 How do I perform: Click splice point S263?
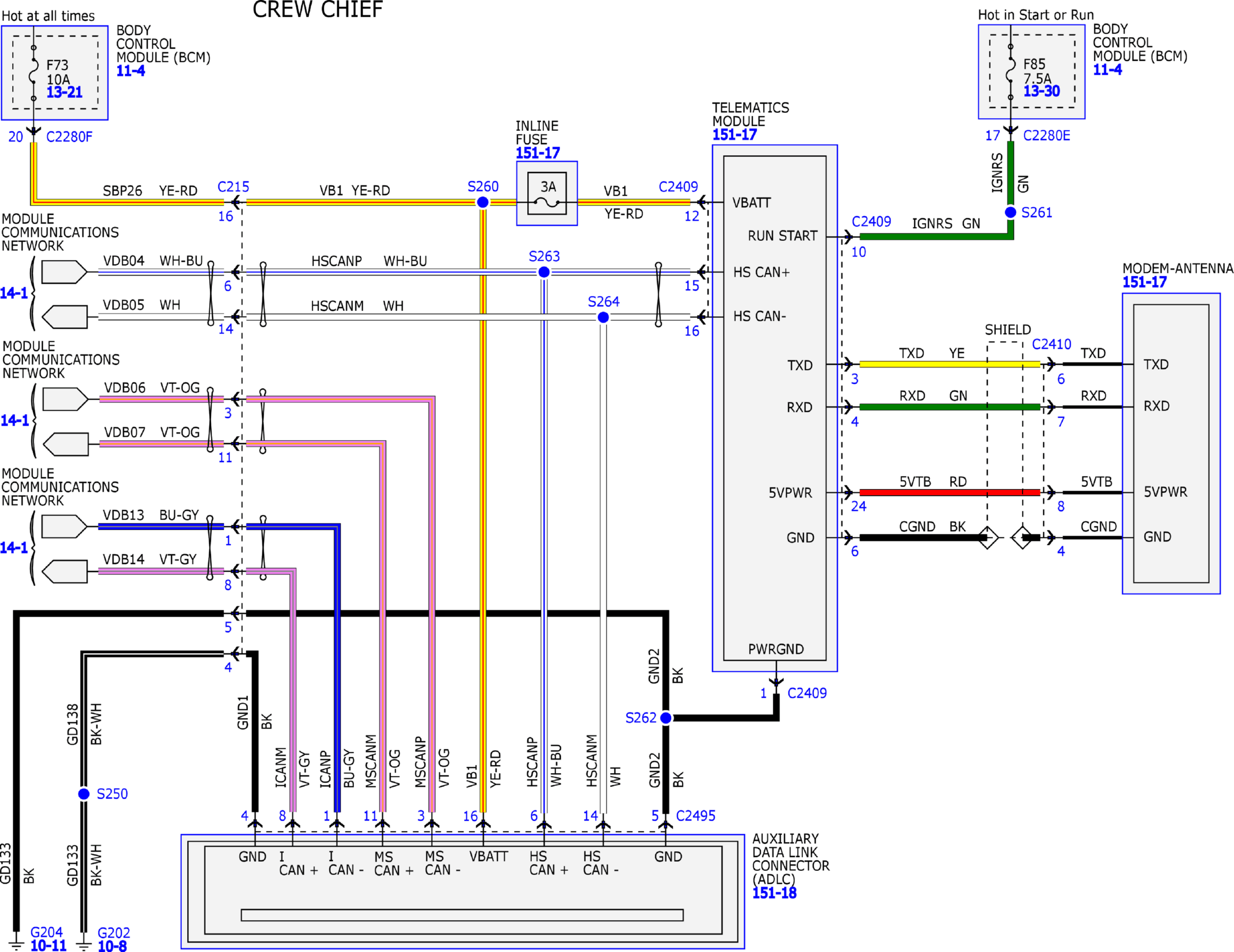544,272
